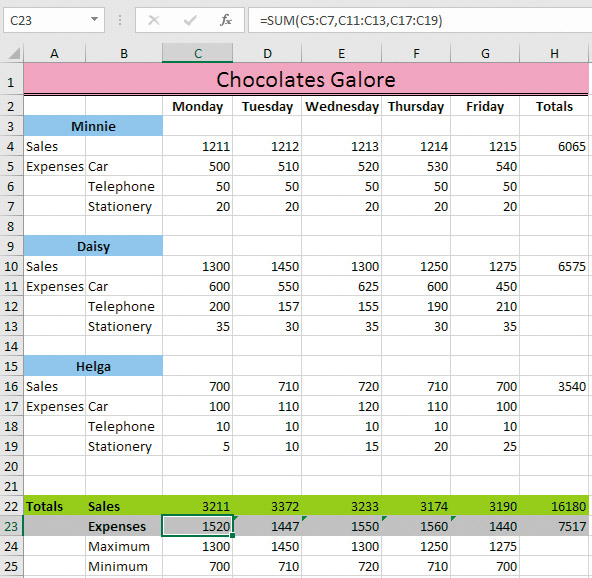Click cell containing 210
Viewport: 592px width, 578px height.
(485, 306)
